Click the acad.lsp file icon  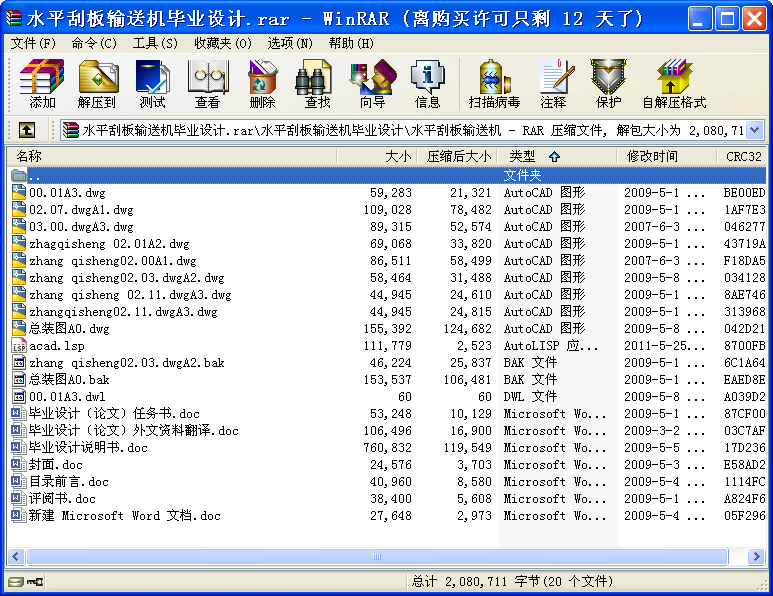coord(19,346)
